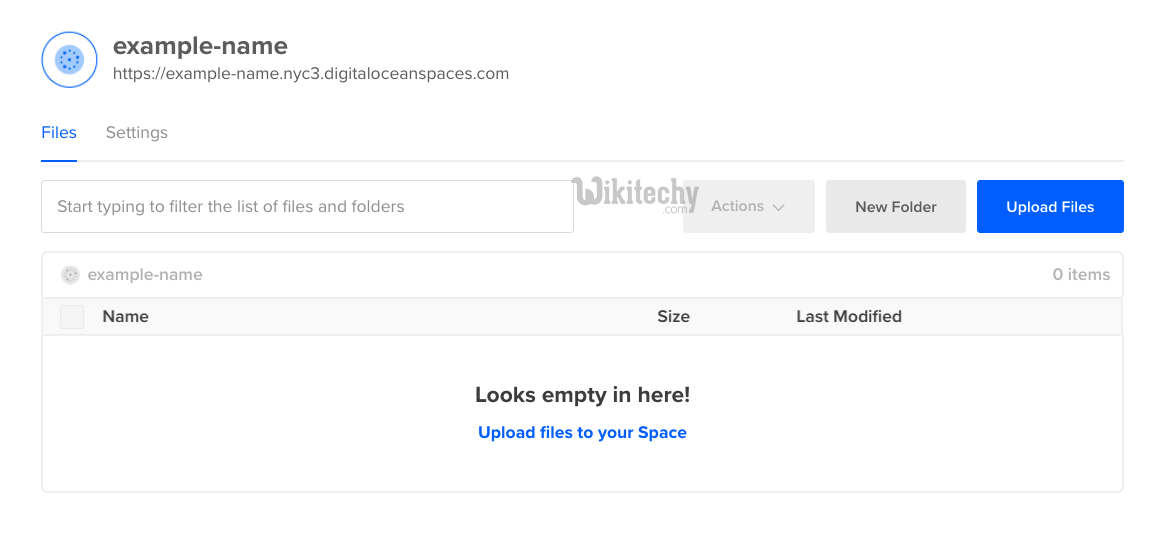Click the chevron arrow on the Actions button
The width and height of the screenshot is (1166, 541).
pos(779,207)
